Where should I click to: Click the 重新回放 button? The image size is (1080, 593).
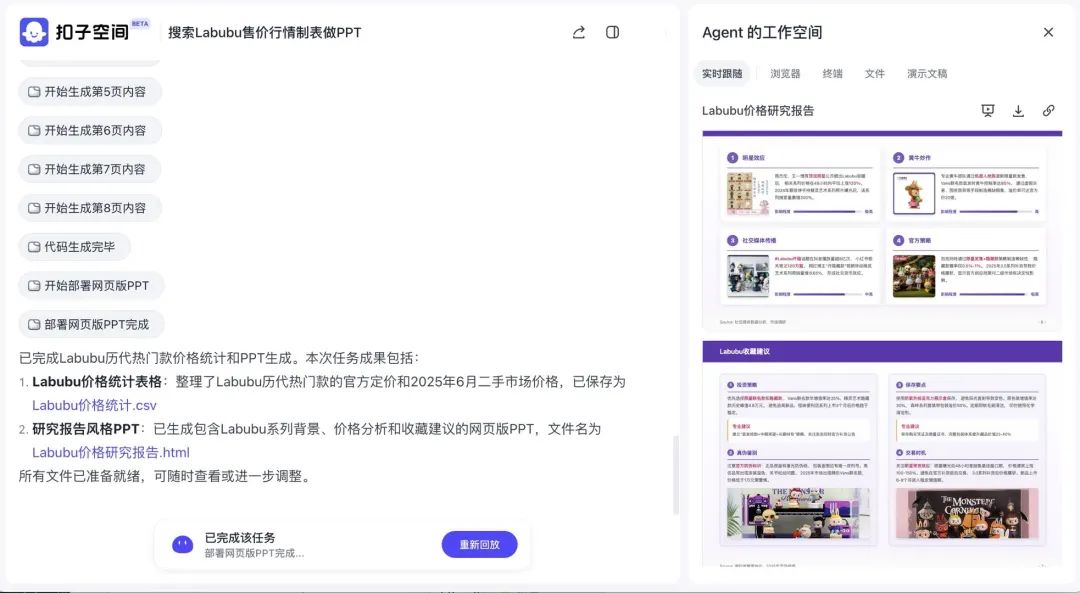pos(479,545)
